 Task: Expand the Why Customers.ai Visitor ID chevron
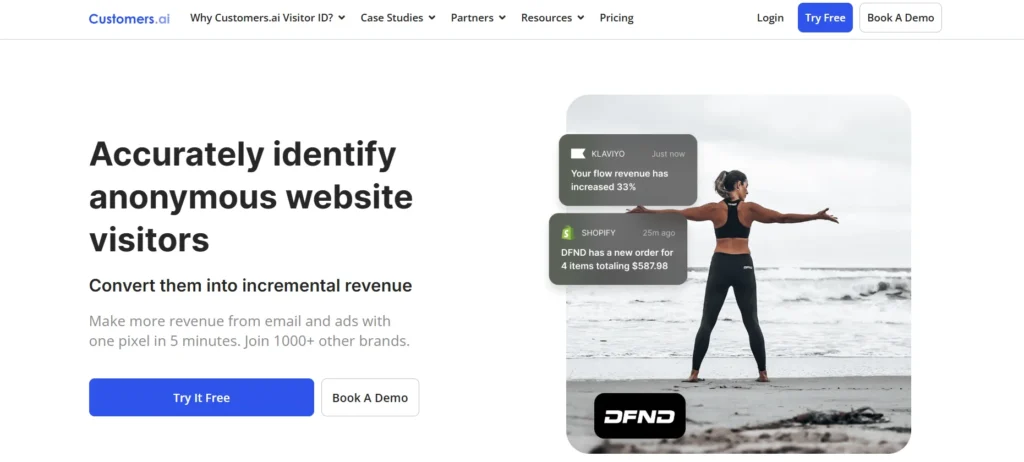coord(342,18)
